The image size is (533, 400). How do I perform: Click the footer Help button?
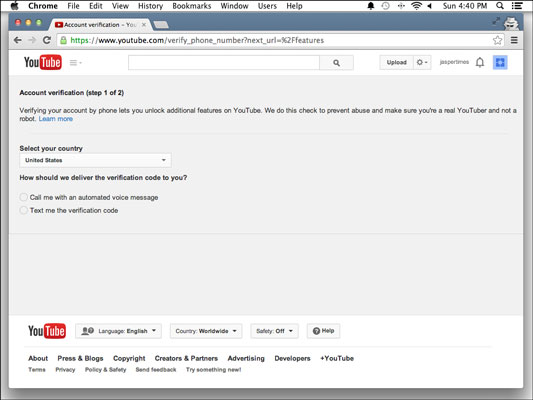(x=323, y=331)
